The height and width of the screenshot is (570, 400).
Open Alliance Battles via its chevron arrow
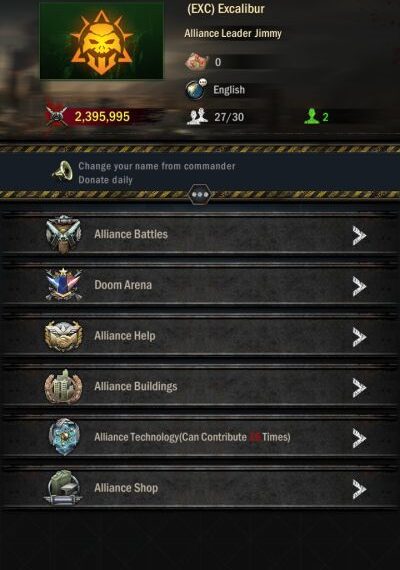(x=359, y=236)
